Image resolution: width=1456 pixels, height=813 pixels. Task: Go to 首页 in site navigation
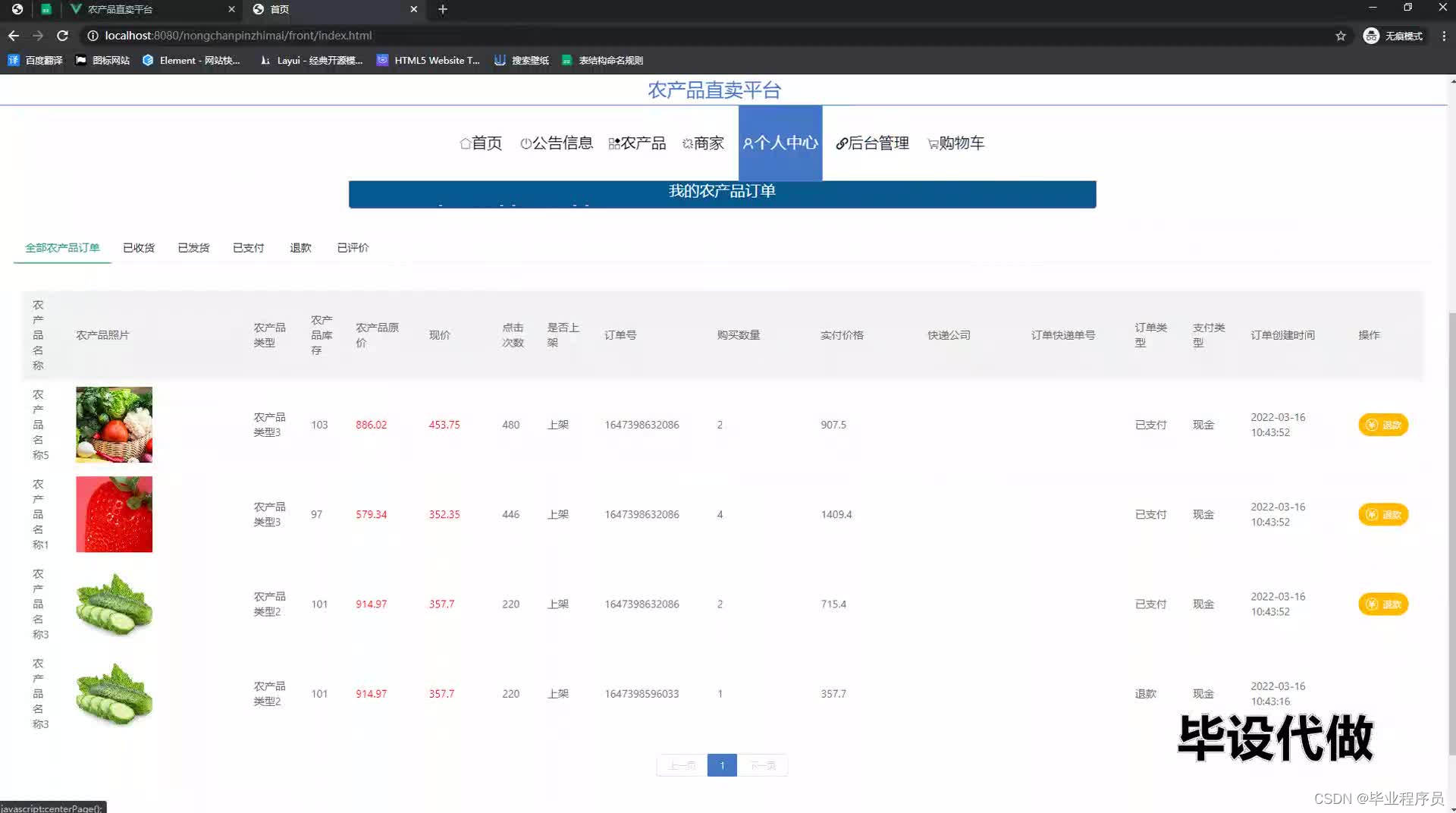click(481, 143)
